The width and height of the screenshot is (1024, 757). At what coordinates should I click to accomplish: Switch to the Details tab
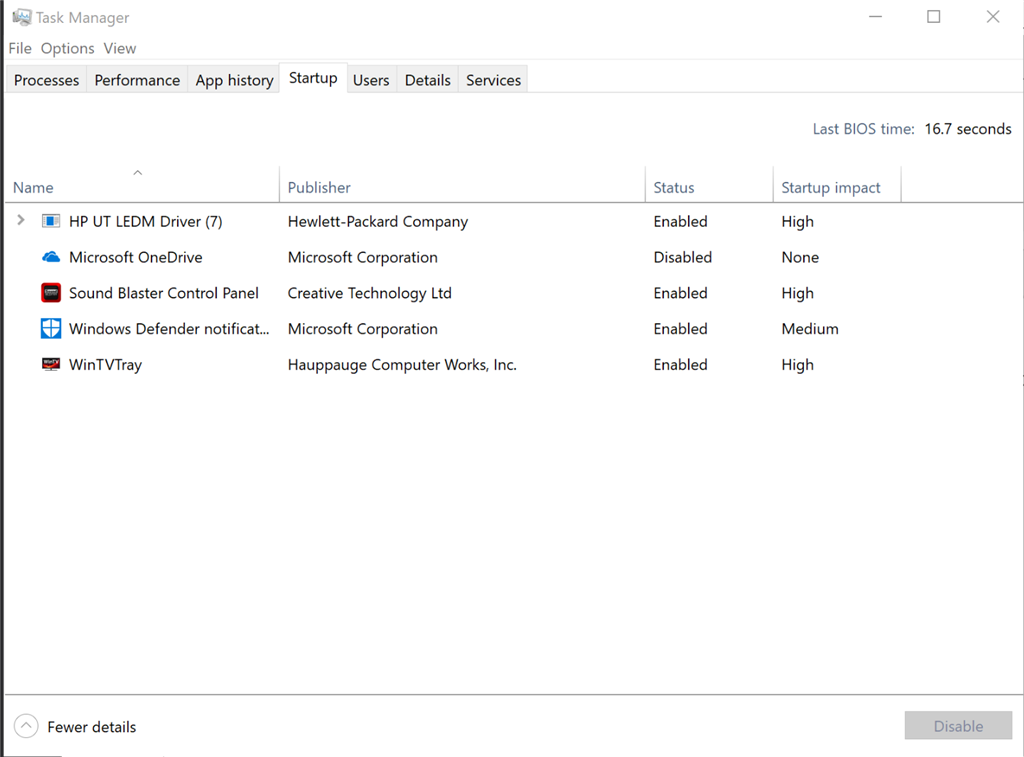point(428,80)
